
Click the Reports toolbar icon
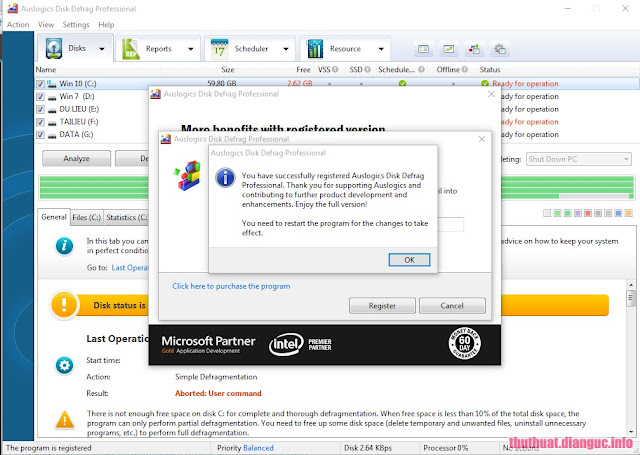point(131,49)
